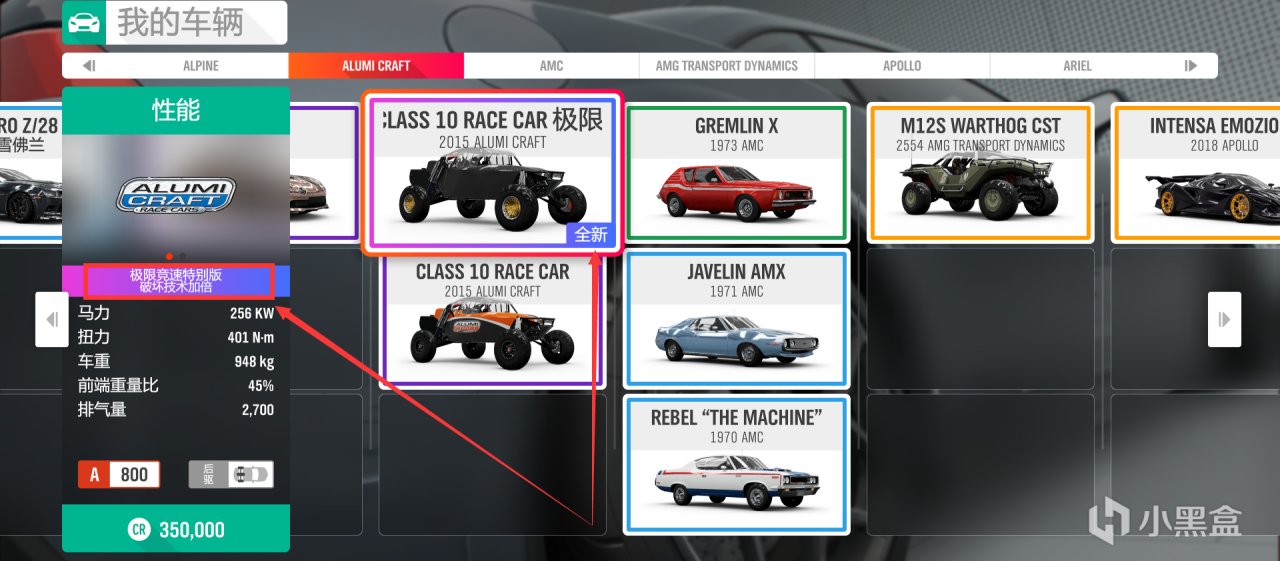Click the 车重 948 kg stat
1280x561 pixels.
pos(176,361)
